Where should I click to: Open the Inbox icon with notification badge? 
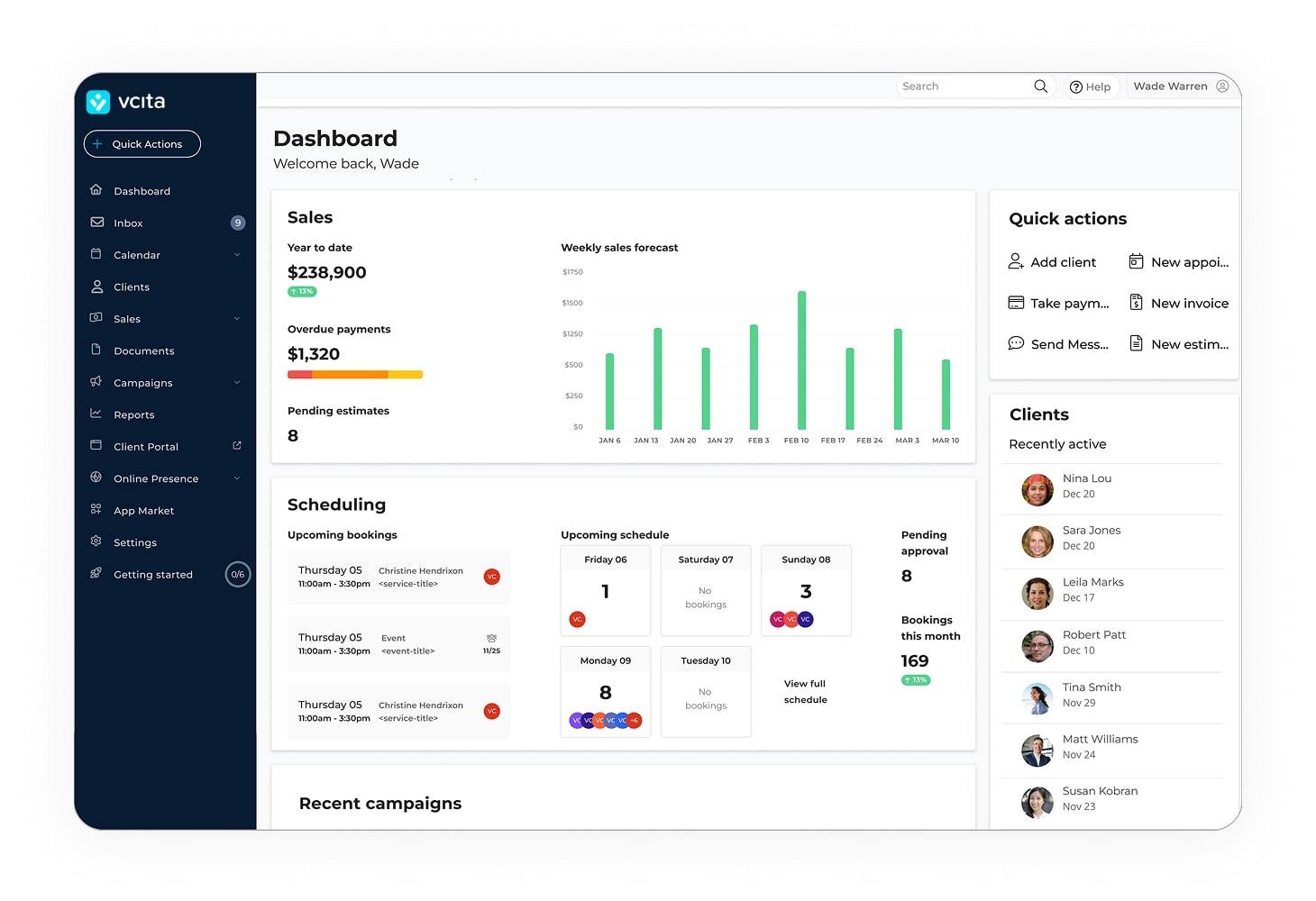click(96, 223)
